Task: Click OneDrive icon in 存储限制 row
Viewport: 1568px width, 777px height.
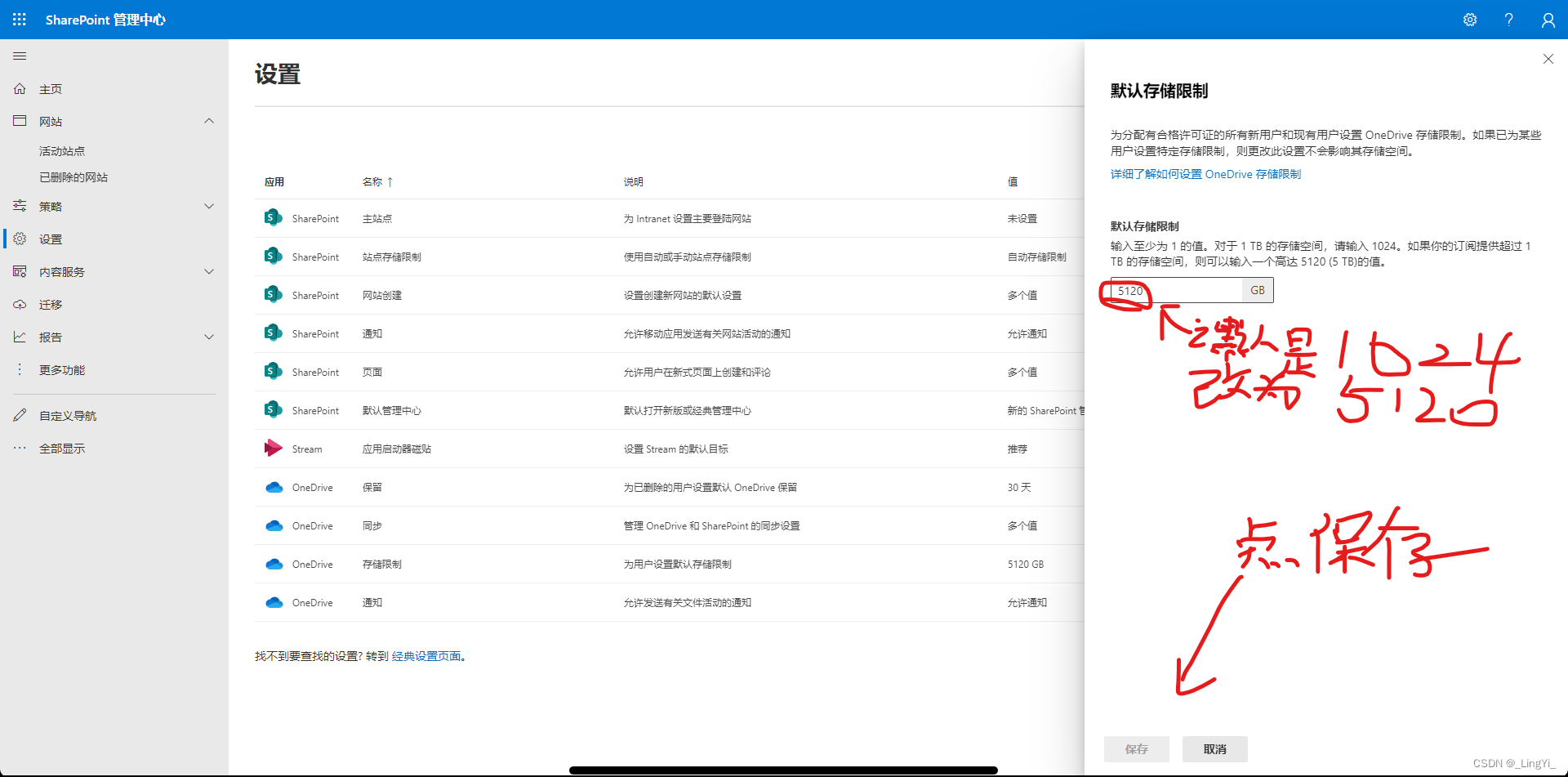Action: (274, 564)
